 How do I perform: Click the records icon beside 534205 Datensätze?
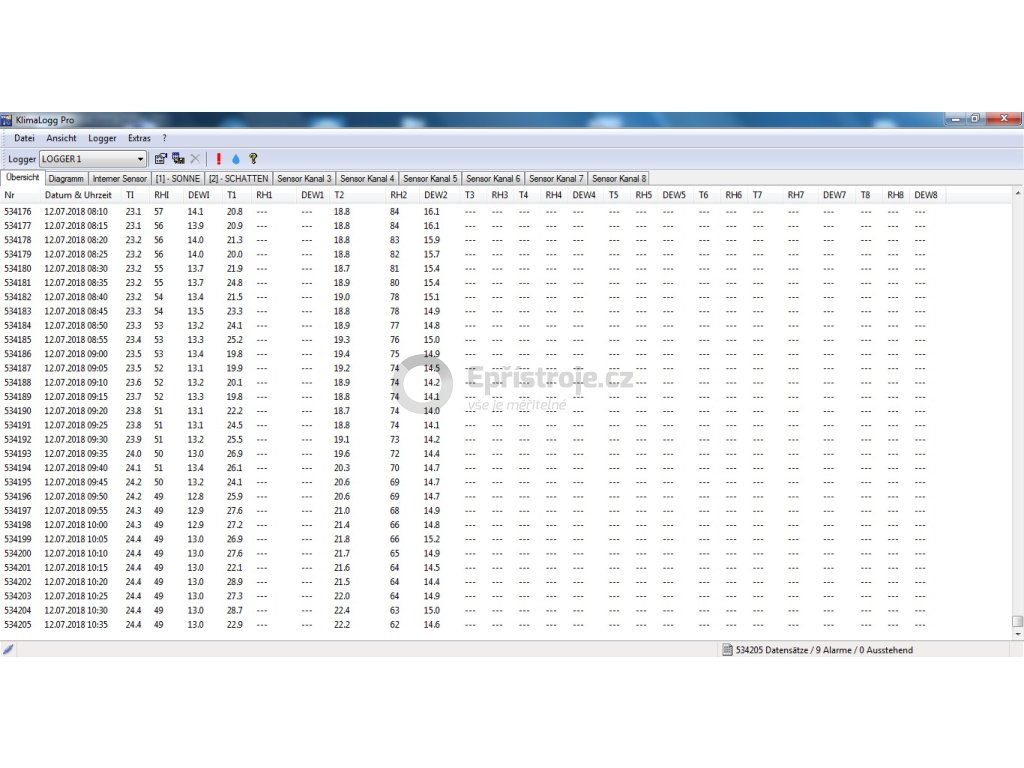pyautogui.click(x=728, y=650)
